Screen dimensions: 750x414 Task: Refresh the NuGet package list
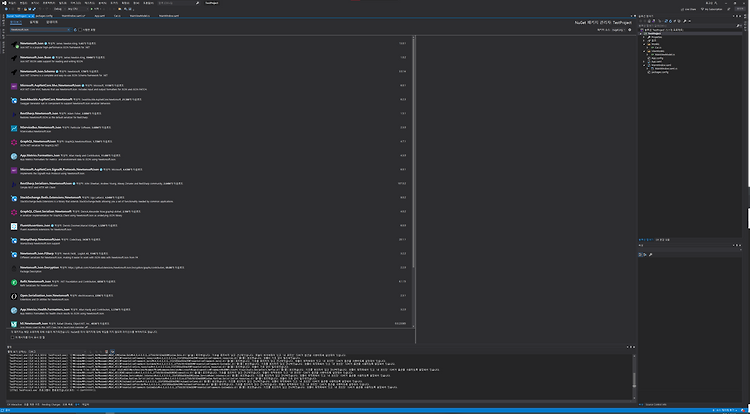coord(76,30)
